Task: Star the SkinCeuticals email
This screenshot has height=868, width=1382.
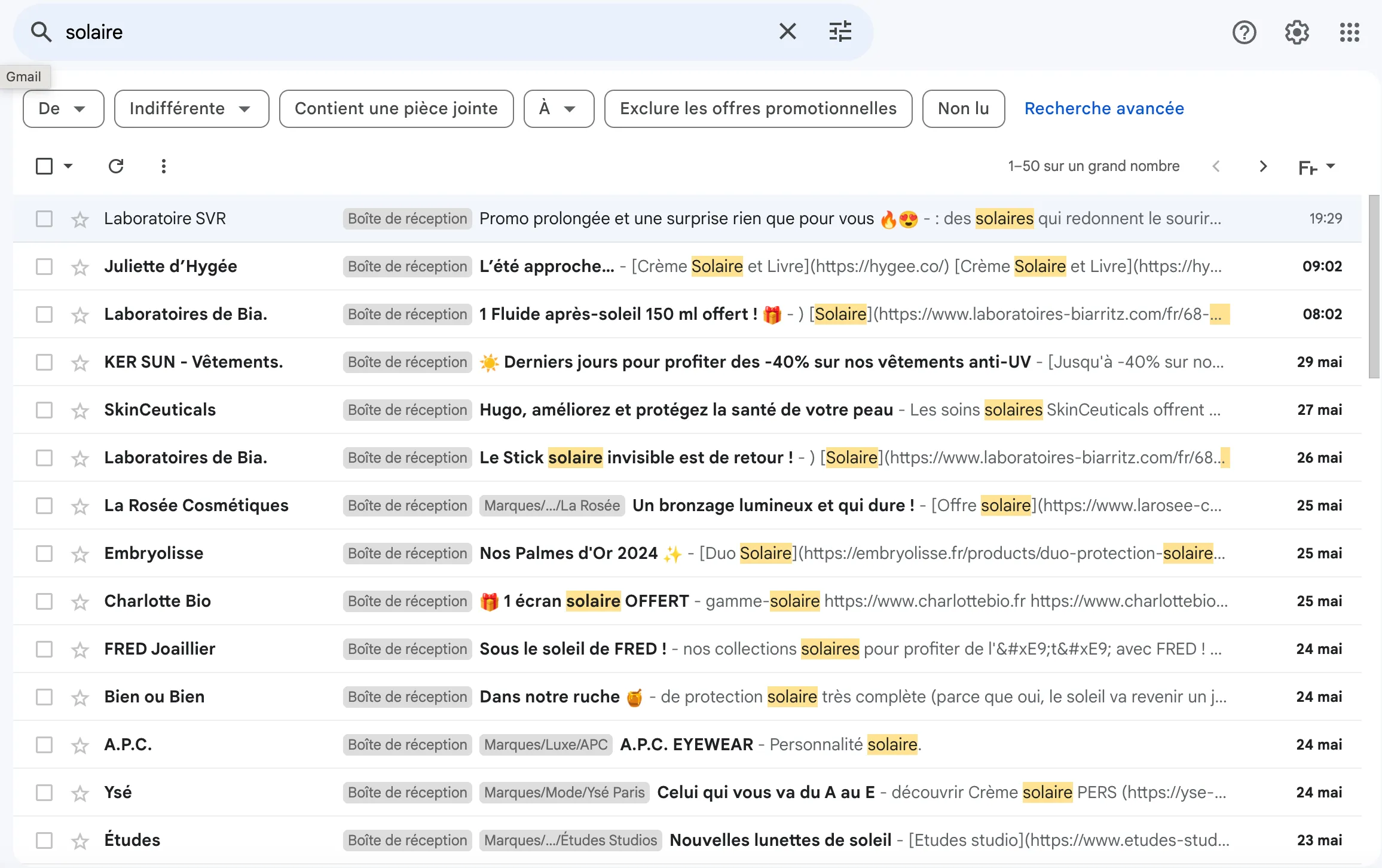Action: click(80, 411)
